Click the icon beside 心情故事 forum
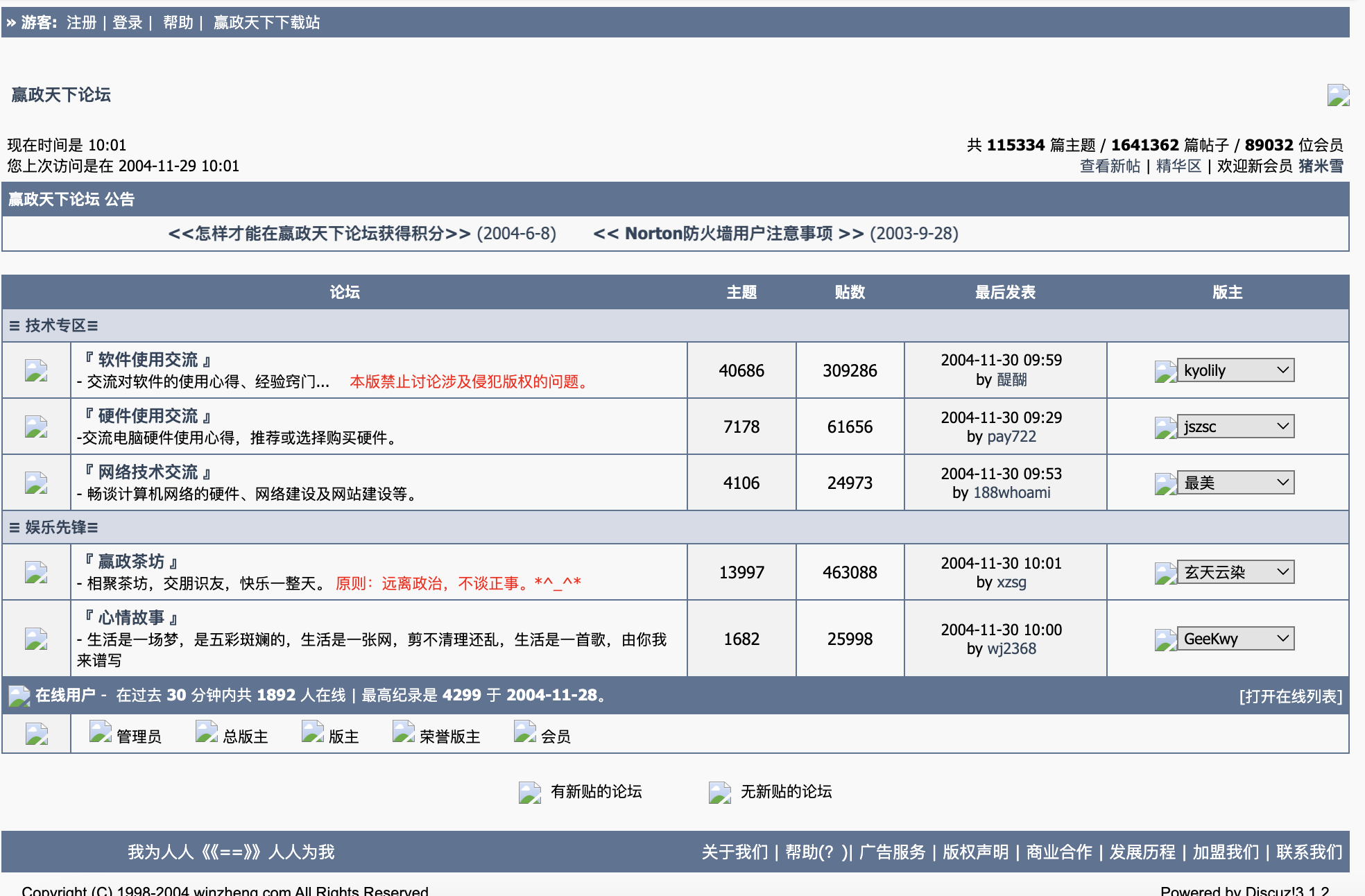 click(x=36, y=639)
